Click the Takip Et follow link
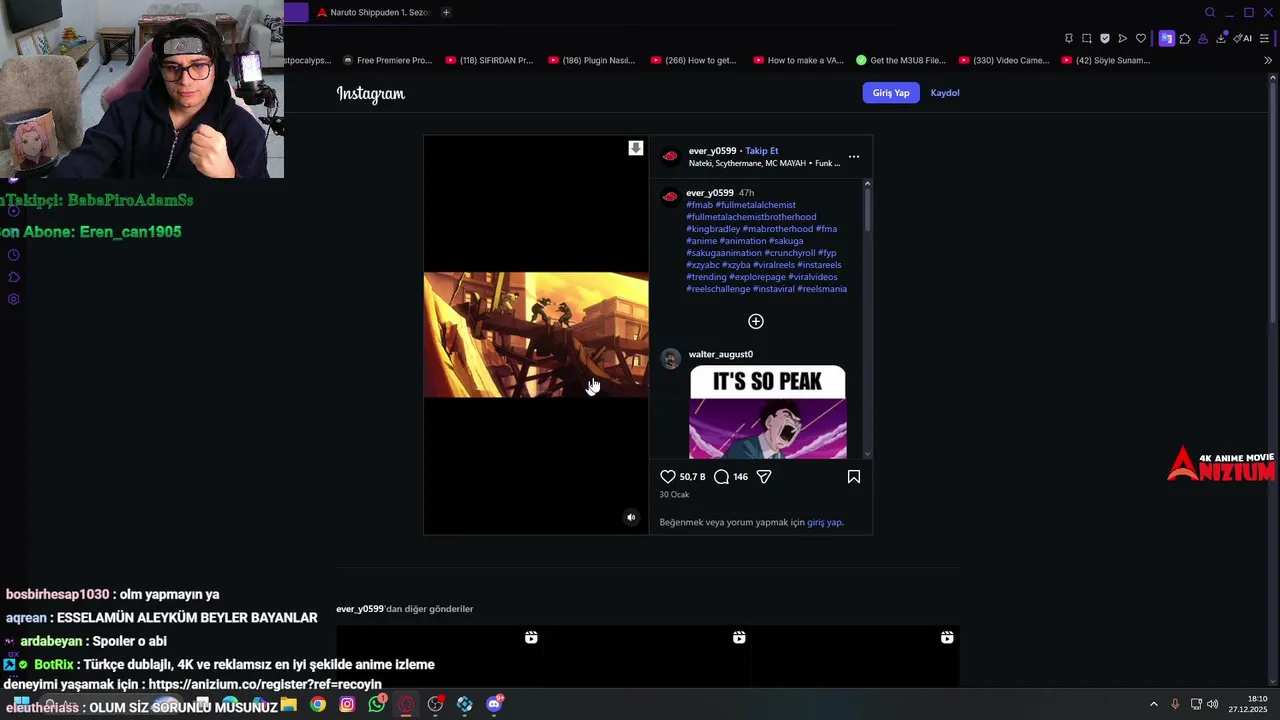 pyautogui.click(x=761, y=151)
